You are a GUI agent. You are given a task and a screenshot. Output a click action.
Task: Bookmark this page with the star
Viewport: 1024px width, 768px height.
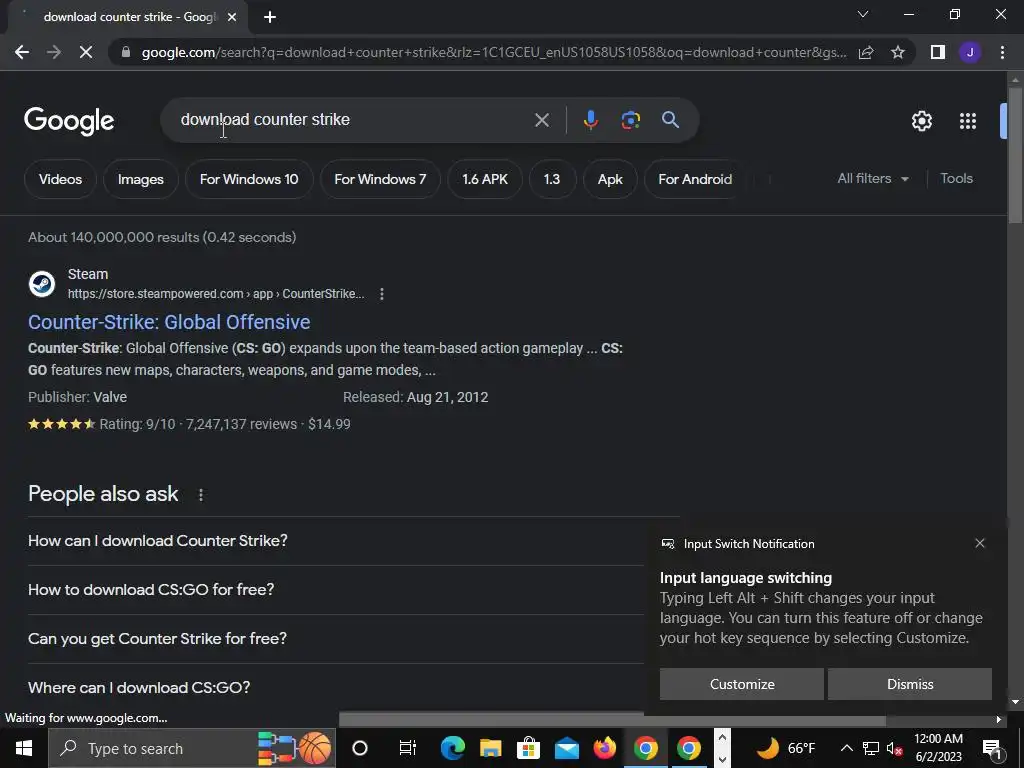(x=898, y=52)
